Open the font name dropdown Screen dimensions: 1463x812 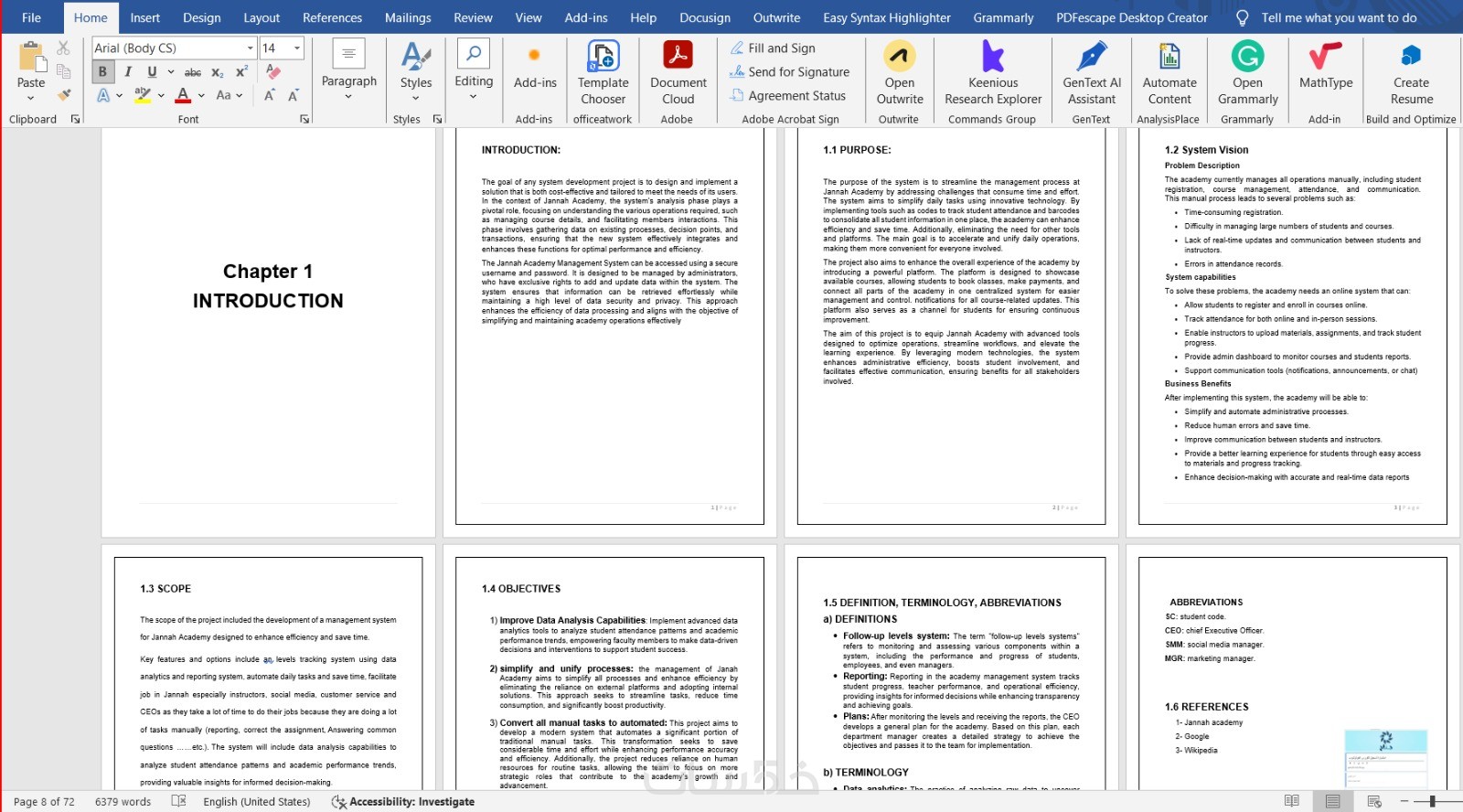[x=250, y=48]
